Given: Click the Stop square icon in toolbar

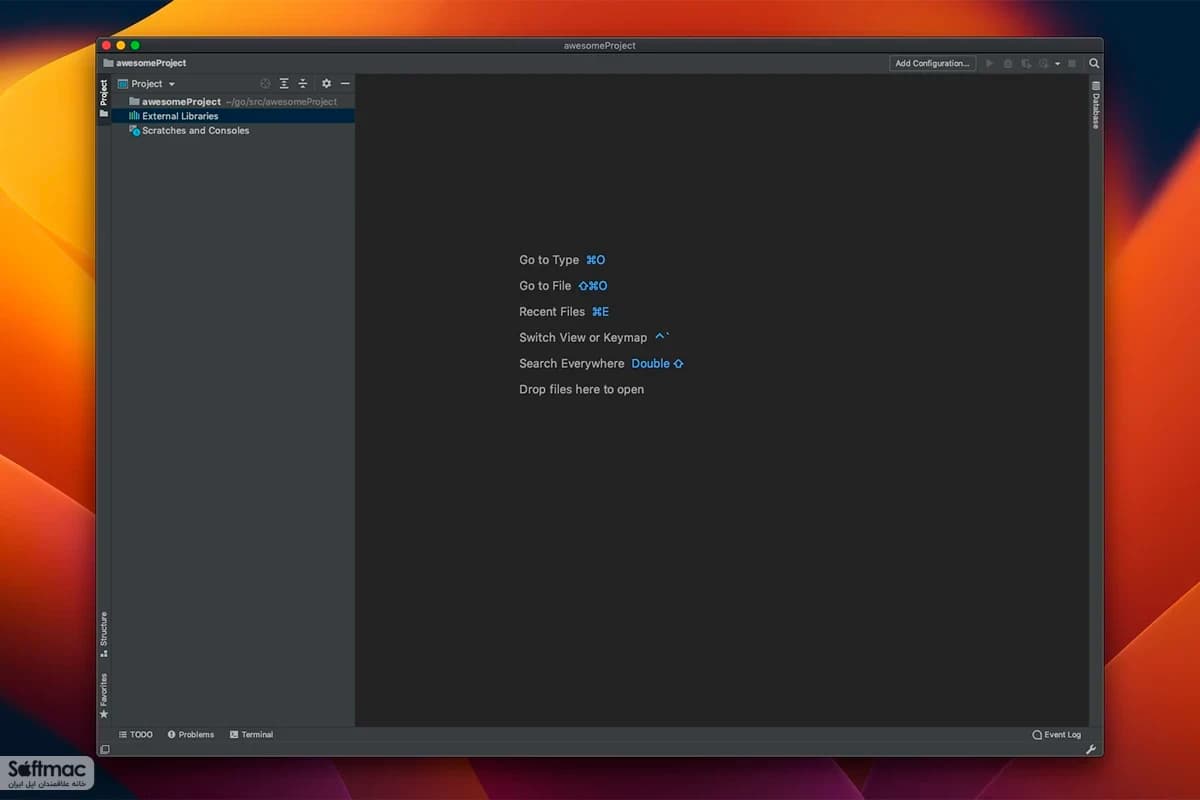Looking at the screenshot, I should click(x=1072, y=63).
